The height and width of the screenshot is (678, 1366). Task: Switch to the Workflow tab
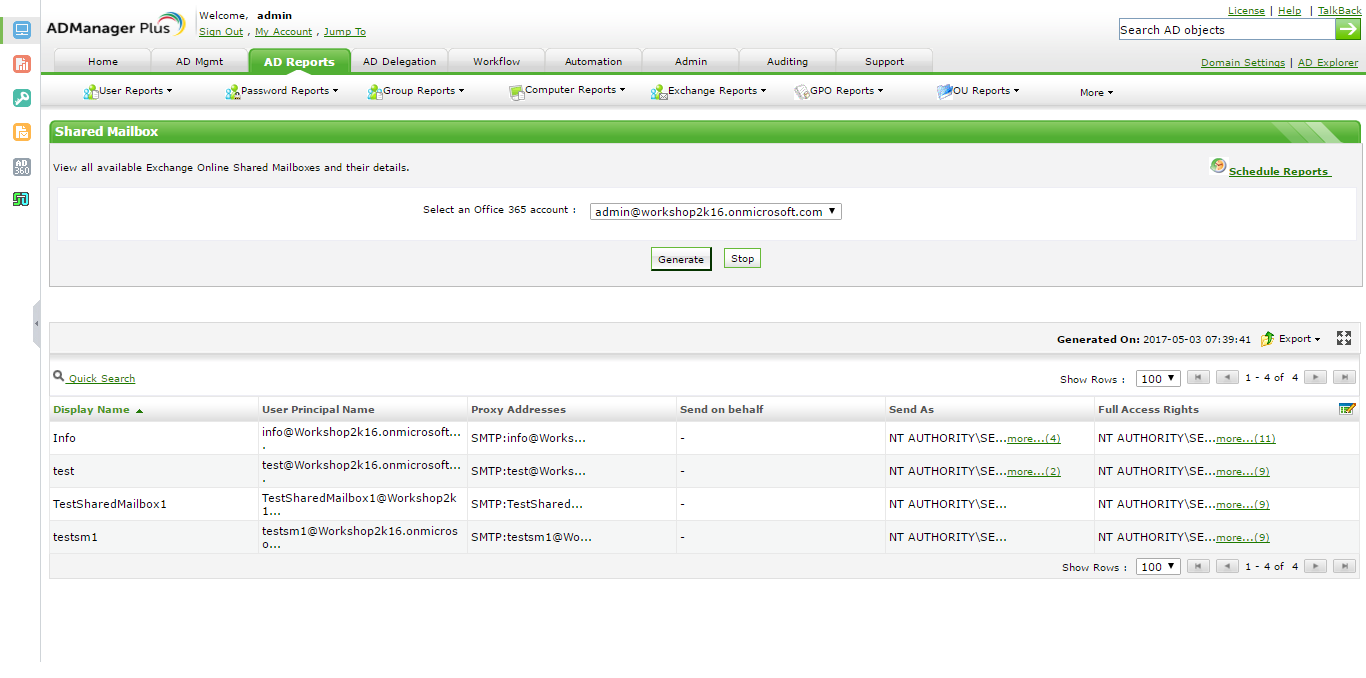pyautogui.click(x=497, y=61)
